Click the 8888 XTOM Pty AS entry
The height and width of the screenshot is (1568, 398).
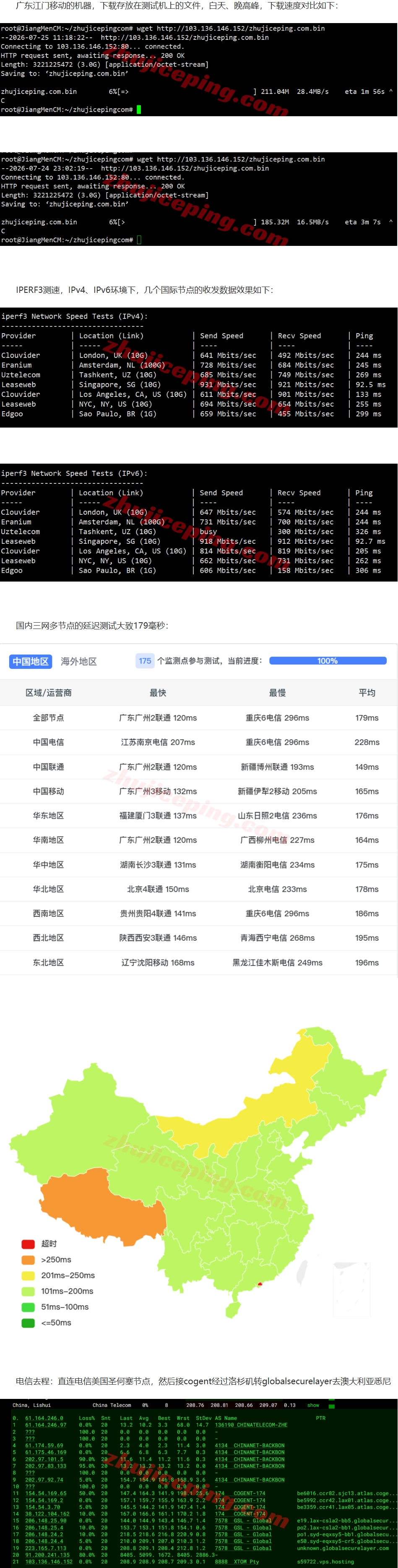coord(237,1561)
